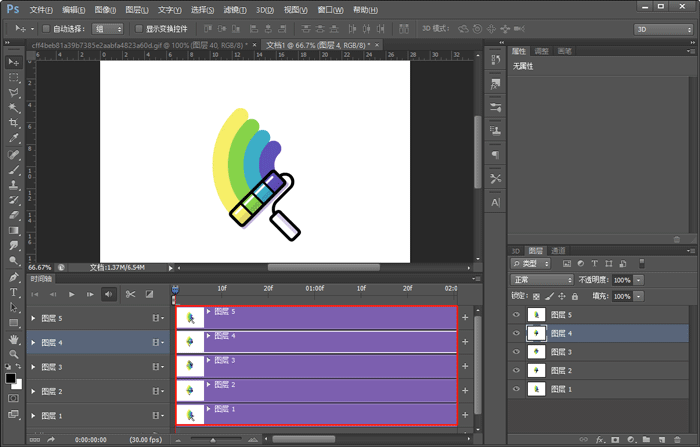Go to first frame button
700x447 pixels.
tap(34, 294)
